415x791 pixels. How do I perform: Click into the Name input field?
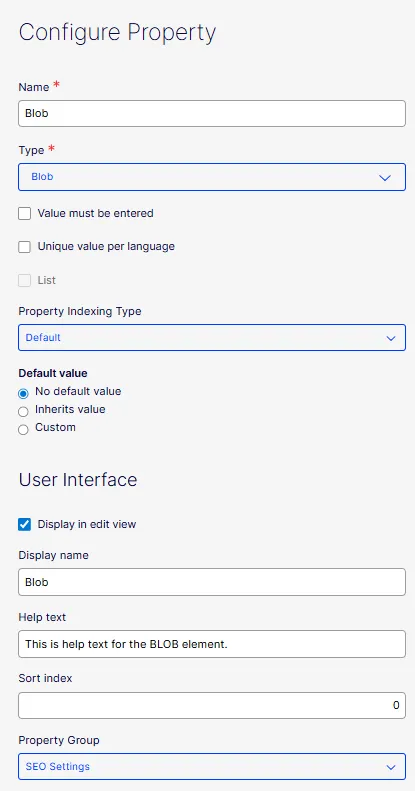click(x=212, y=114)
